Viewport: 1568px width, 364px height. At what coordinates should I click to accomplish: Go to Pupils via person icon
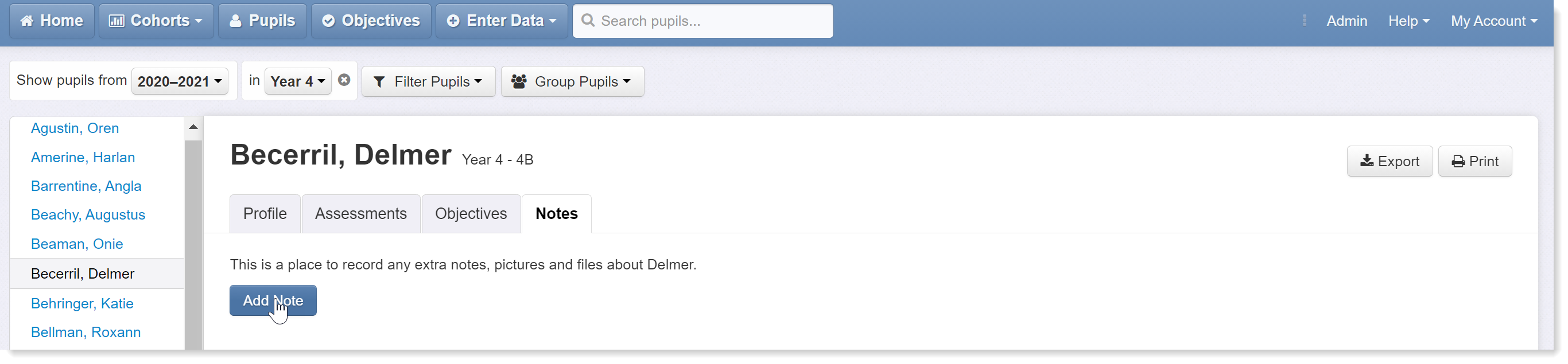point(235,21)
